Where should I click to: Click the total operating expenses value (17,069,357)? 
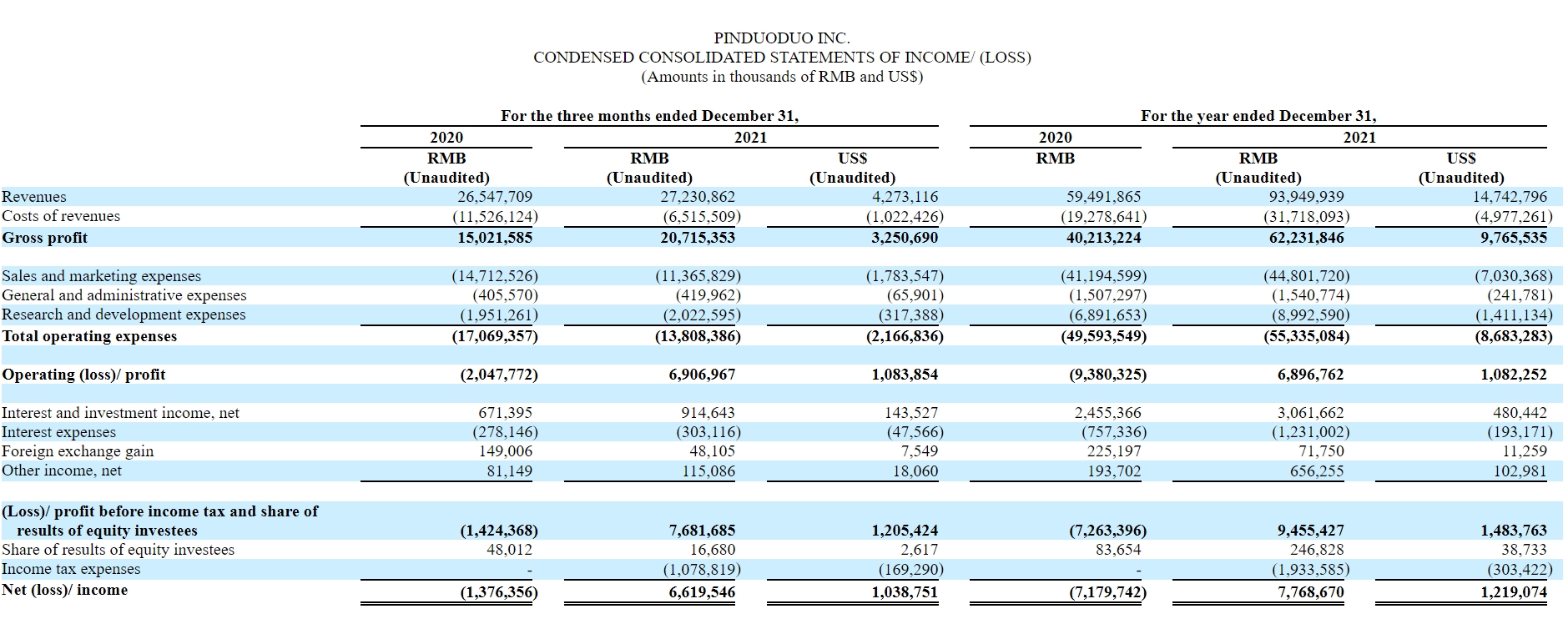click(495, 336)
